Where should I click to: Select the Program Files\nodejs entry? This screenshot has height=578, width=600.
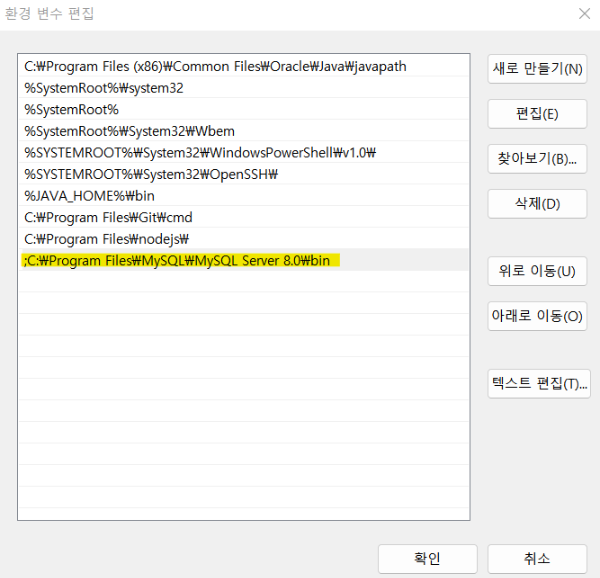tap(244, 239)
